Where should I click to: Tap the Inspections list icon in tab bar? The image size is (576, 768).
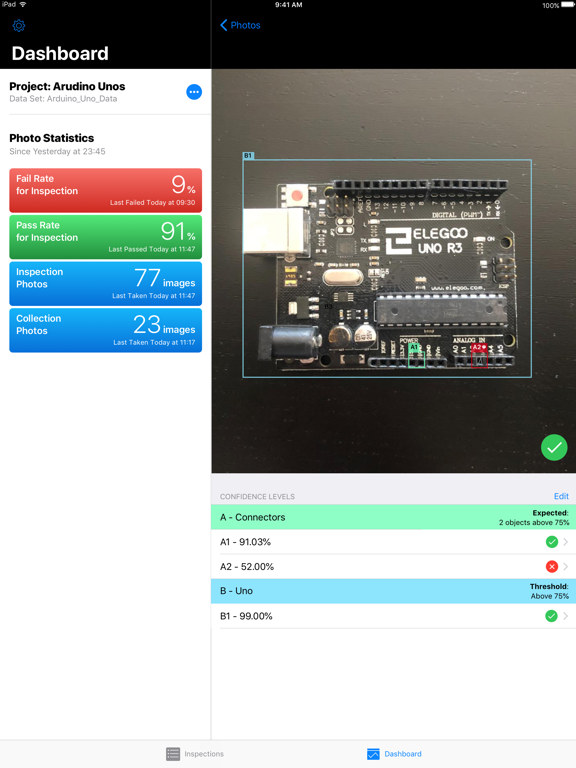click(x=172, y=754)
